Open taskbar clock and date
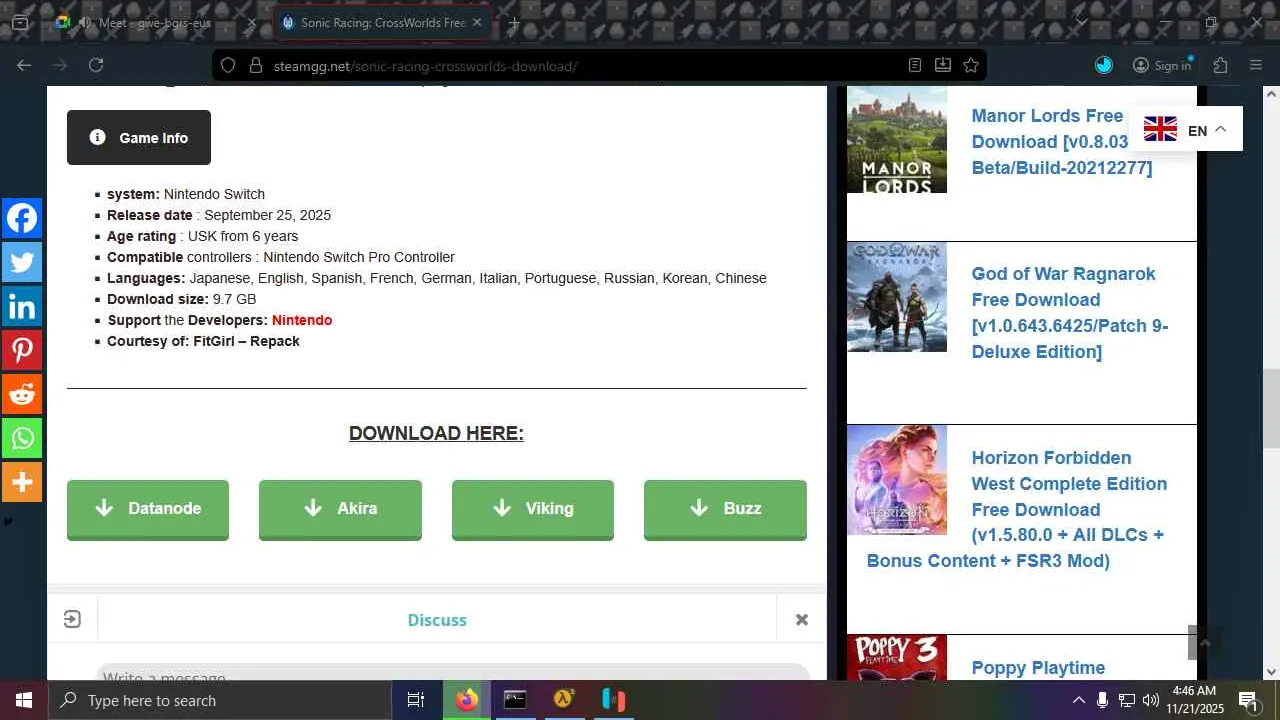The image size is (1280, 720). click(x=1194, y=700)
